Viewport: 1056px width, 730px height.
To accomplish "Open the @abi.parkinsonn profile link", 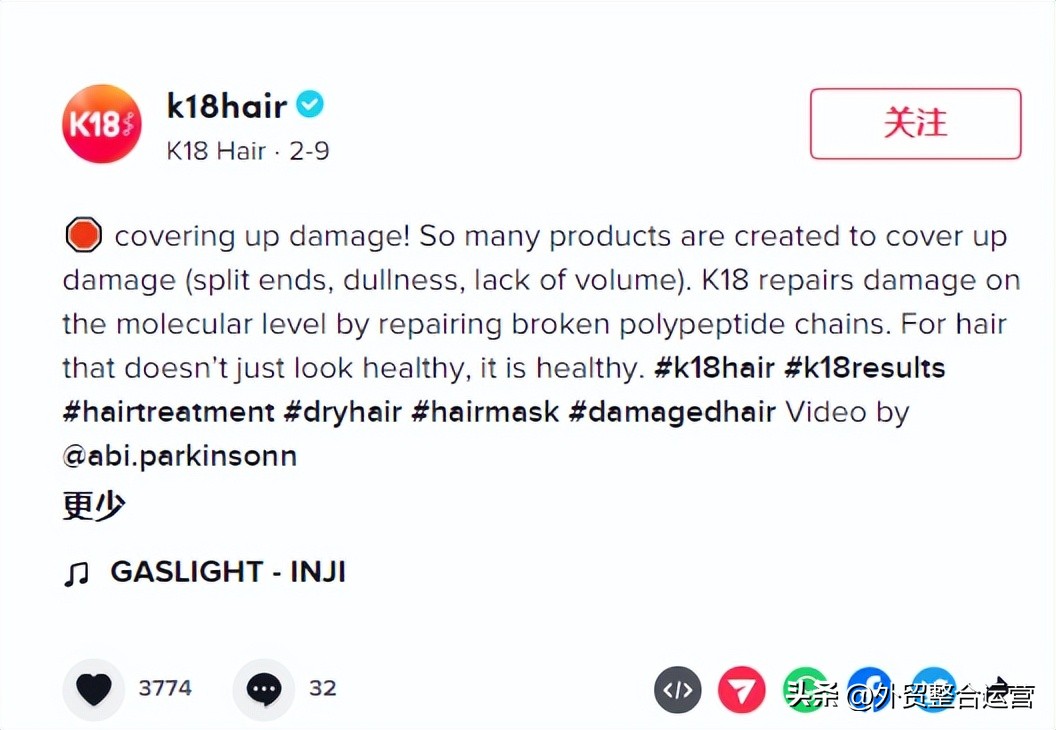I will (180, 456).
